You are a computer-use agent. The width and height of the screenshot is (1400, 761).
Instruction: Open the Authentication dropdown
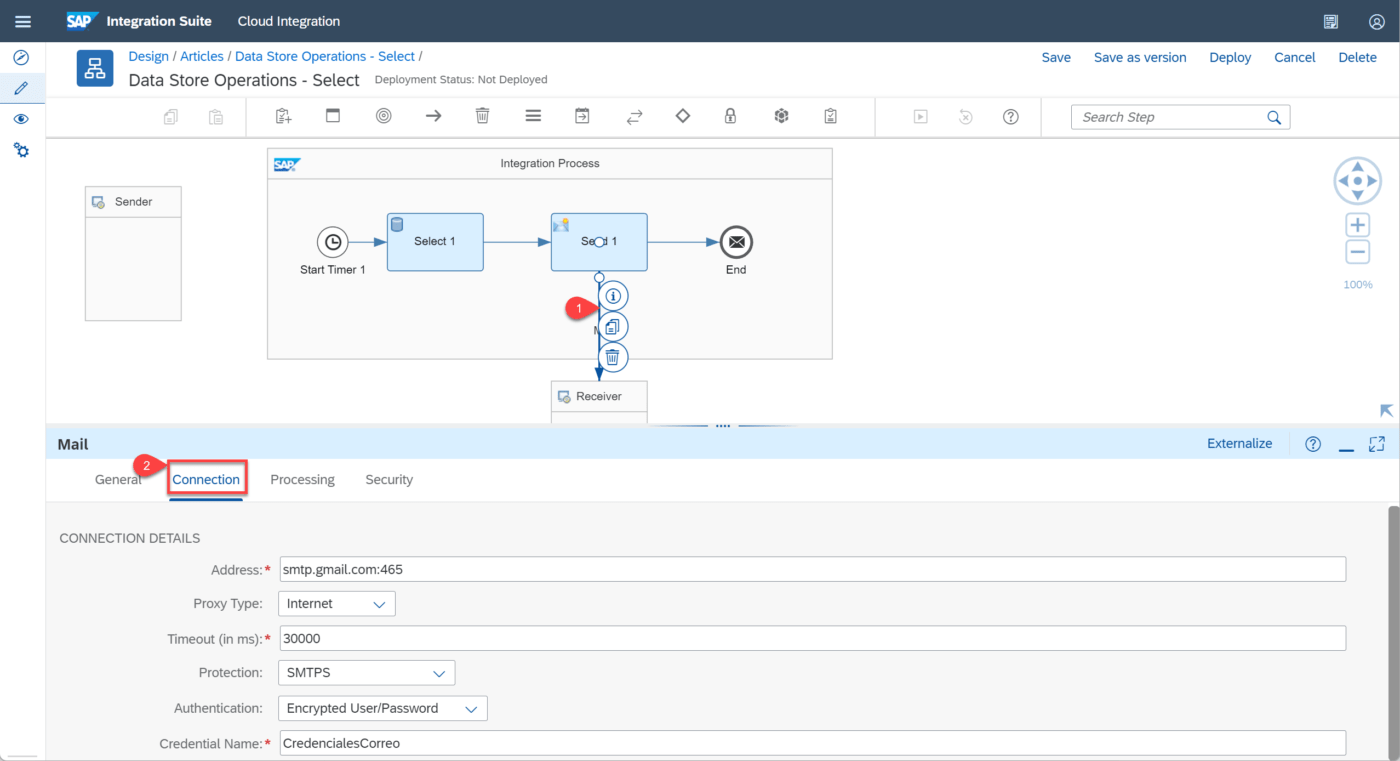[x=383, y=708]
